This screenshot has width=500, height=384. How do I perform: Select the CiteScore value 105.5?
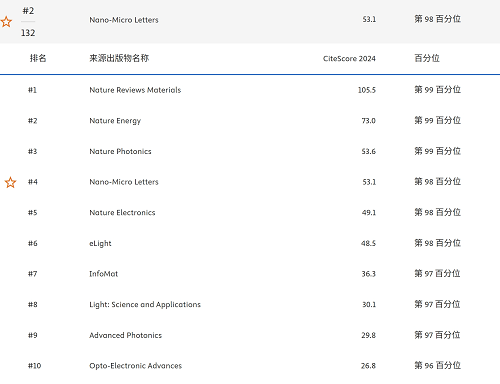(x=367, y=90)
